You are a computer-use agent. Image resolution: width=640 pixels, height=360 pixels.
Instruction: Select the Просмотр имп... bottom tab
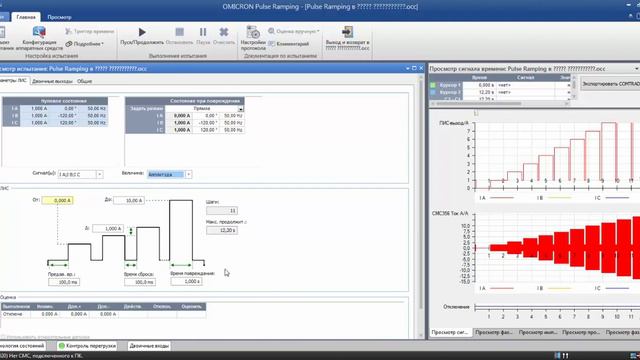click(x=538, y=333)
